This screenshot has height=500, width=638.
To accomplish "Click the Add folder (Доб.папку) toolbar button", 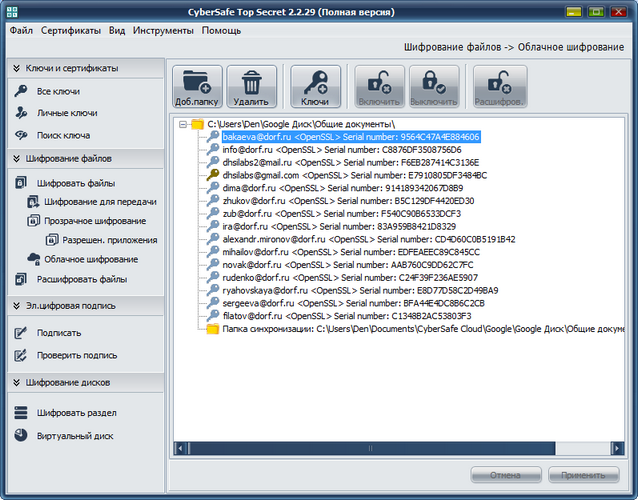I will coord(197,87).
